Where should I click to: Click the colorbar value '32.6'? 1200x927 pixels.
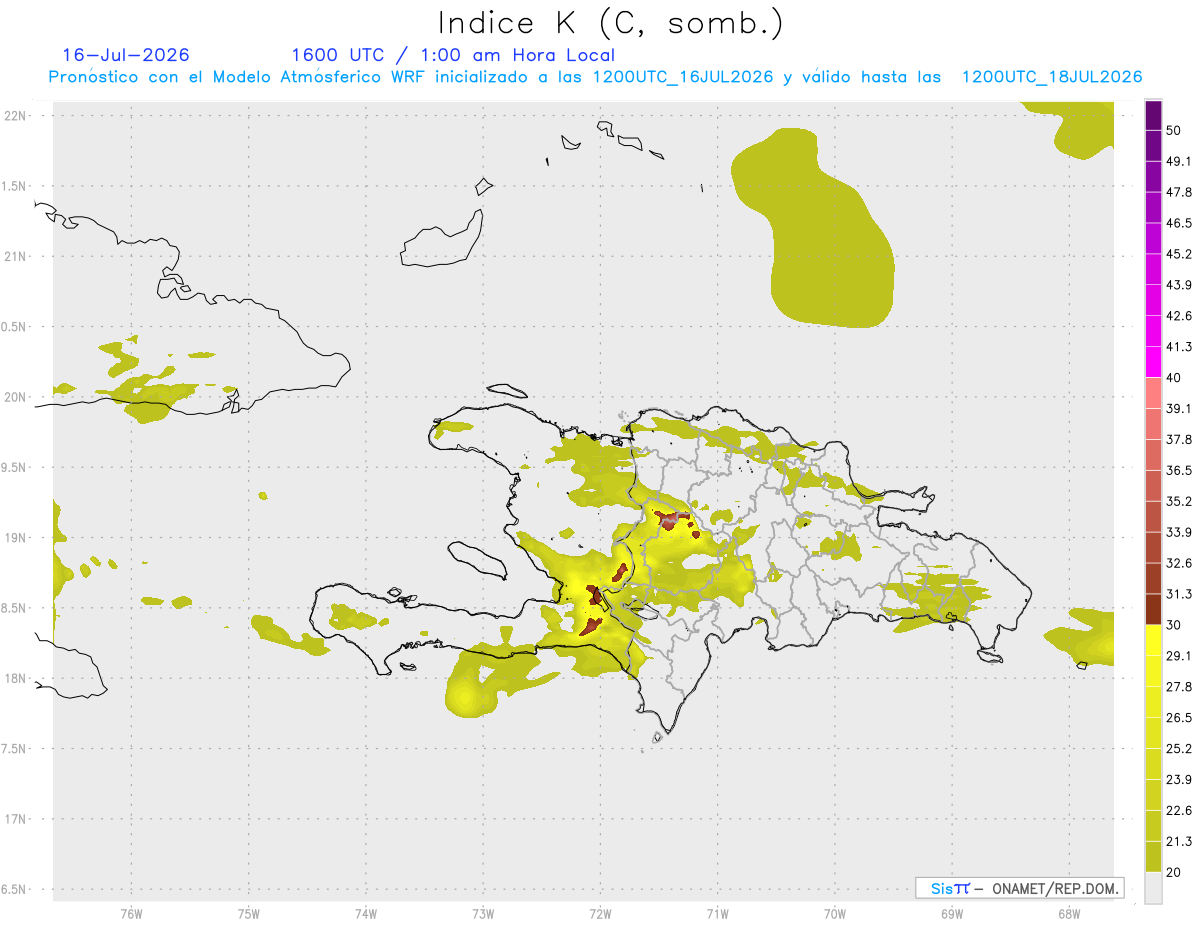[x=1179, y=563]
